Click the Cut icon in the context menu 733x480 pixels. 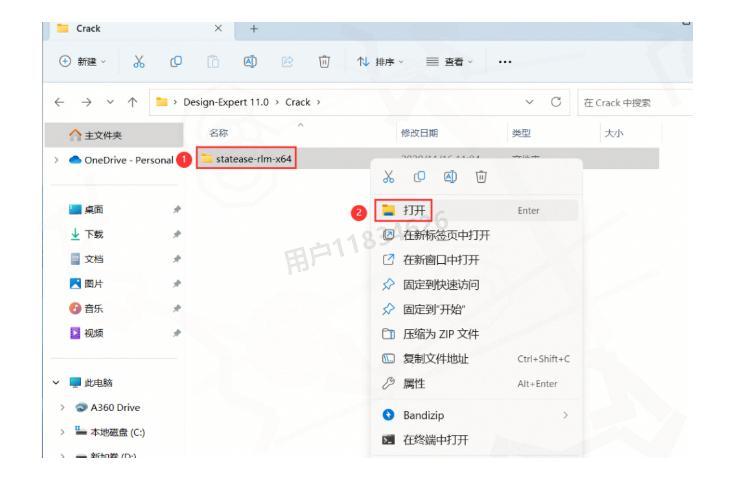(x=388, y=177)
